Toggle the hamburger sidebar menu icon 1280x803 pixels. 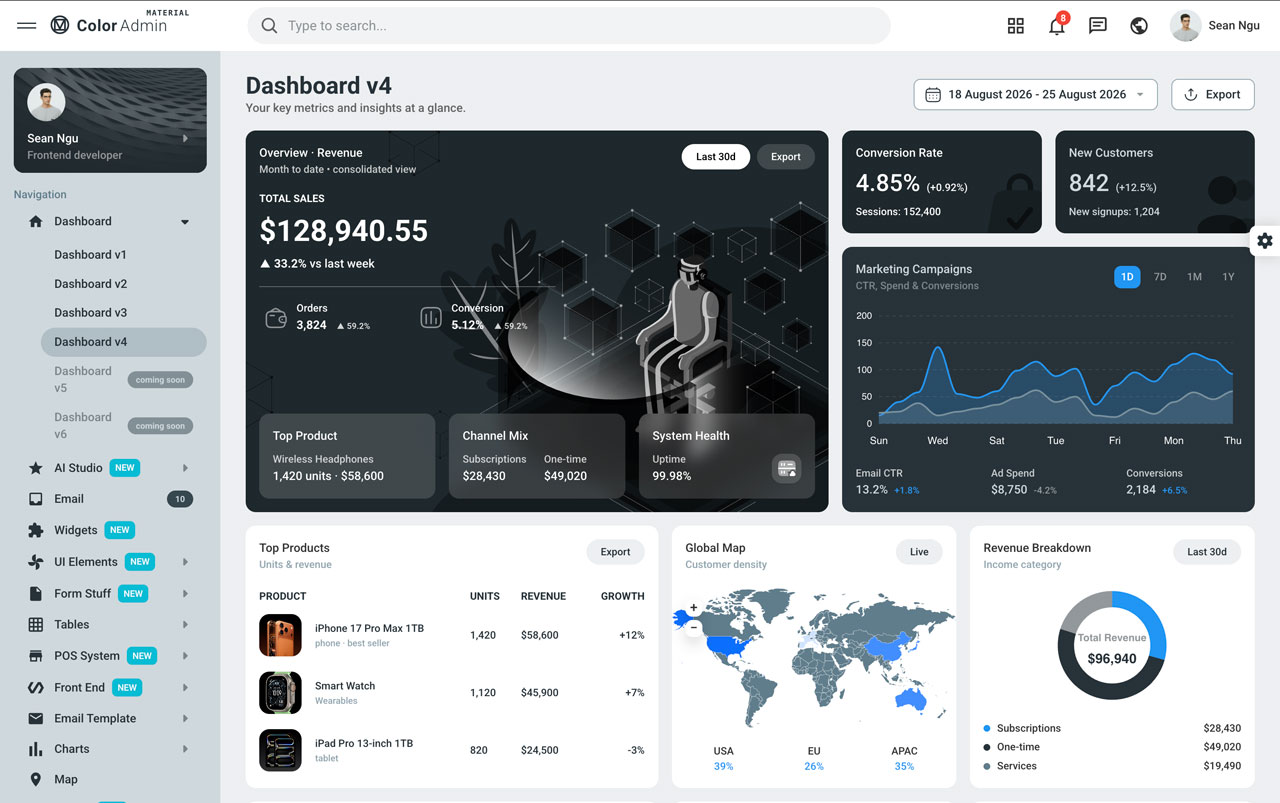tap(27, 25)
